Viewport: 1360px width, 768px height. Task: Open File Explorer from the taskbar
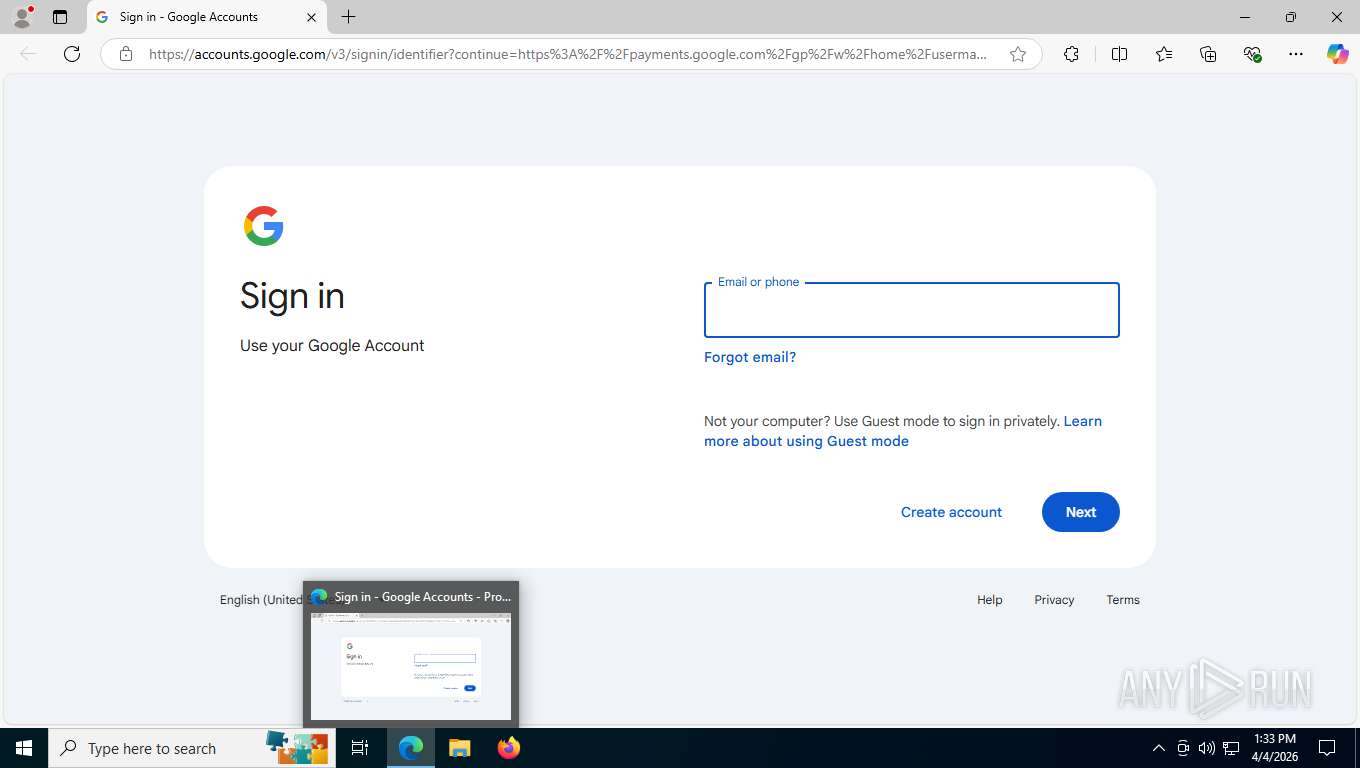[459, 748]
